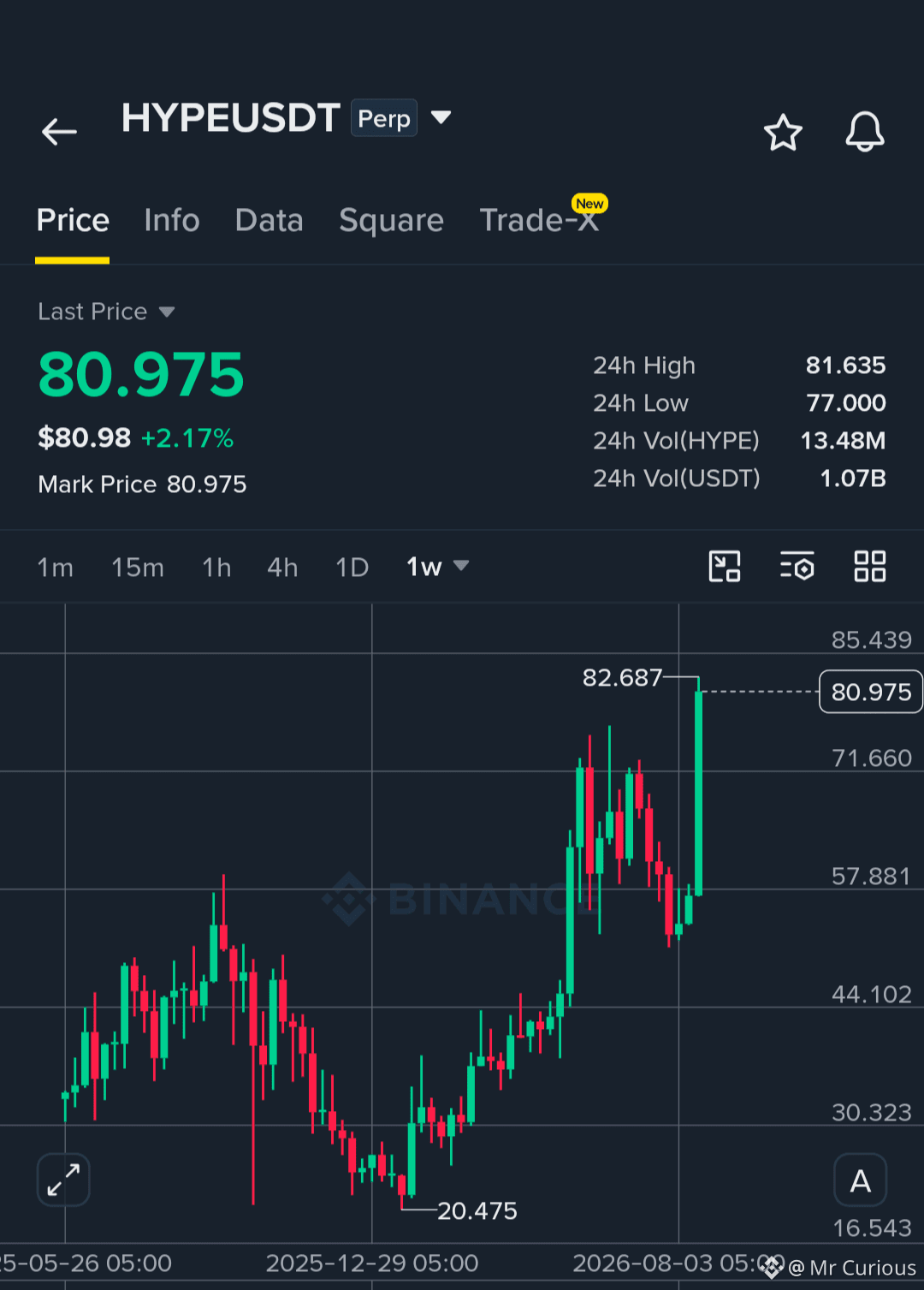Open HYPEUSDT pair selector dropdown arrow
Image resolution: width=924 pixels, height=1290 pixels.
tap(441, 117)
